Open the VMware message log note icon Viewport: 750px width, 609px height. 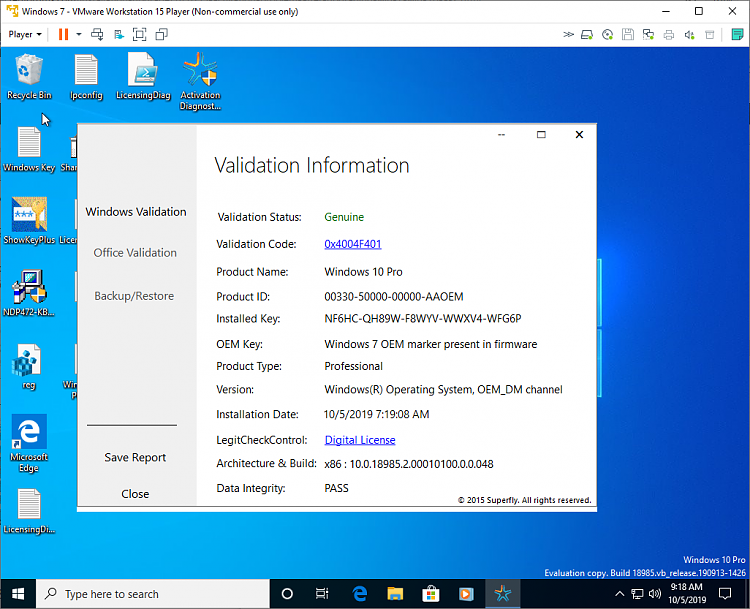[737, 34]
